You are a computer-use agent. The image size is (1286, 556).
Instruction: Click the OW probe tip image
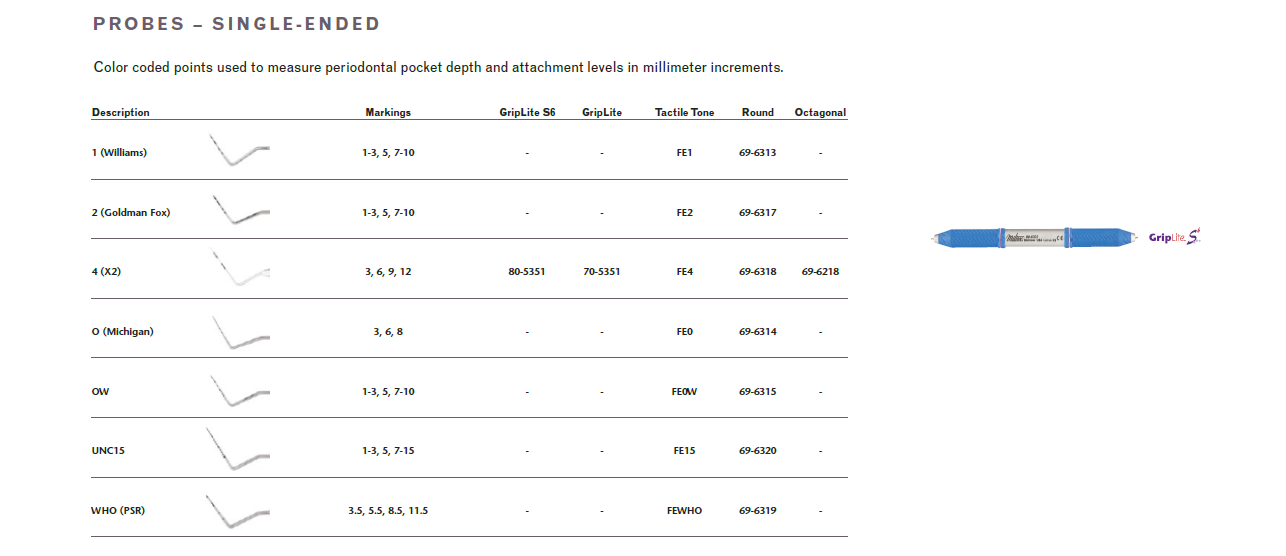click(240, 391)
